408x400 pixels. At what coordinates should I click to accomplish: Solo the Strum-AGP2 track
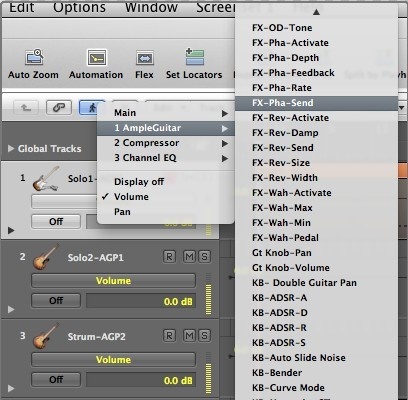point(204,335)
